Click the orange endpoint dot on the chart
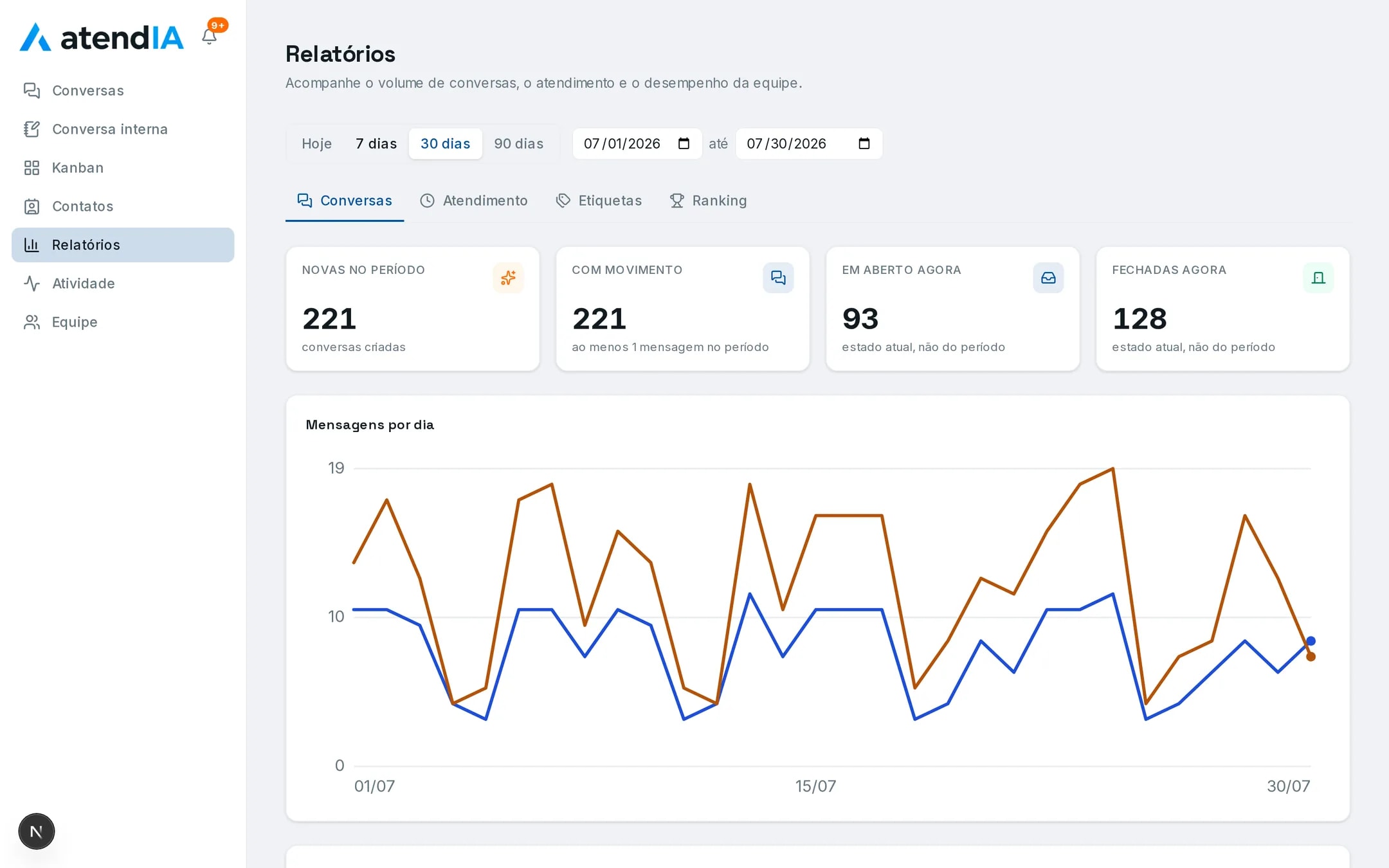This screenshot has width=1389, height=868. click(x=1311, y=656)
